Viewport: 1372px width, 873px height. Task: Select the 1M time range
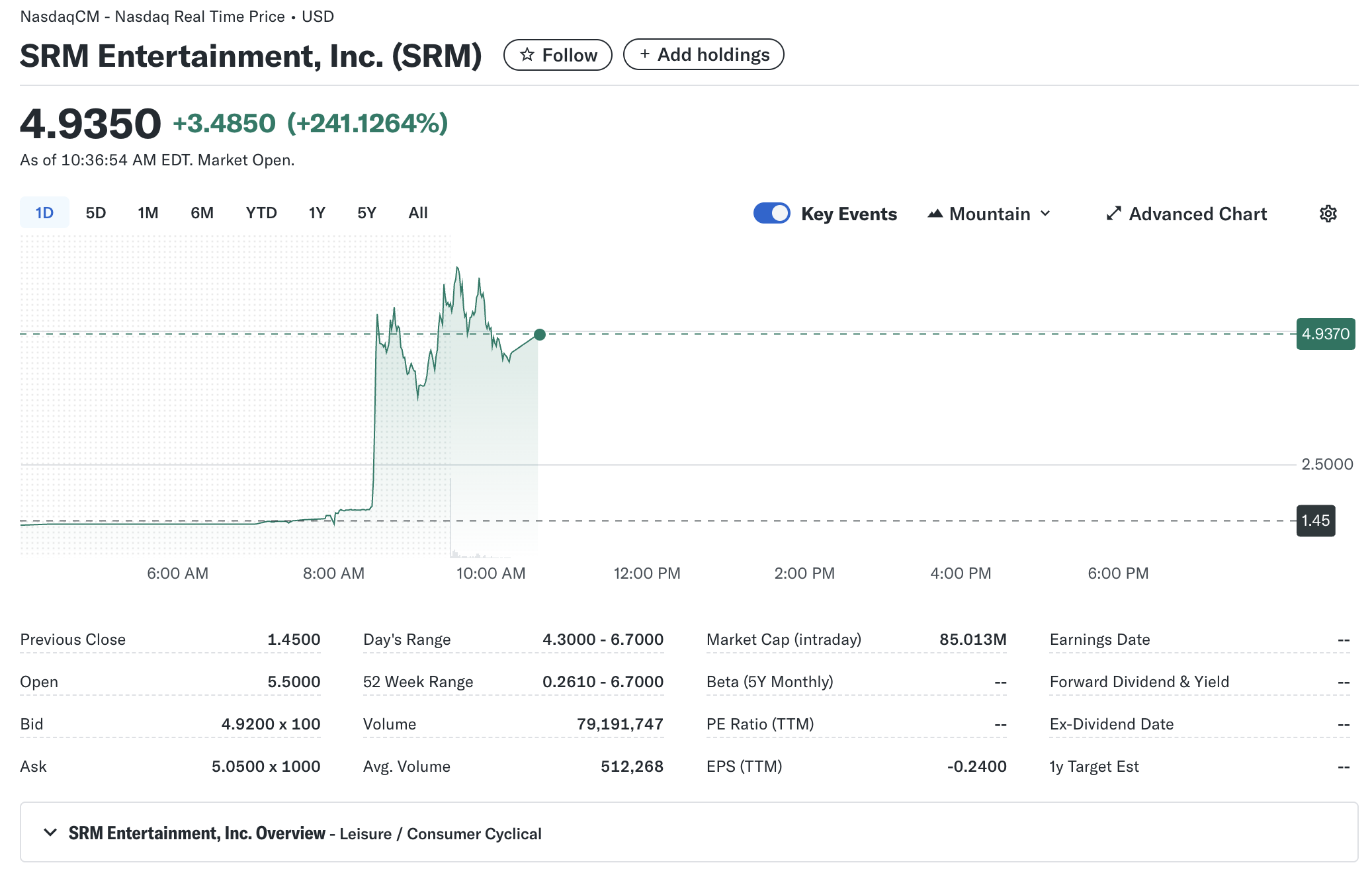[148, 213]
